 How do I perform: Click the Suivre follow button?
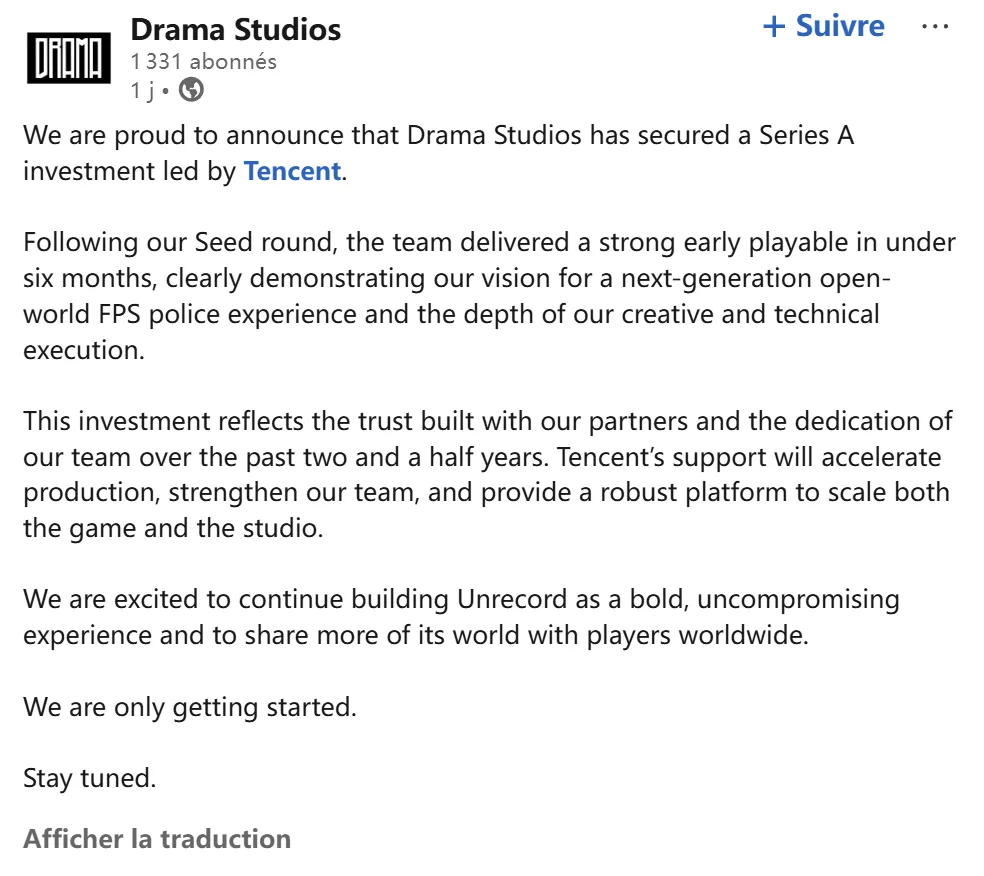(840, 26)
